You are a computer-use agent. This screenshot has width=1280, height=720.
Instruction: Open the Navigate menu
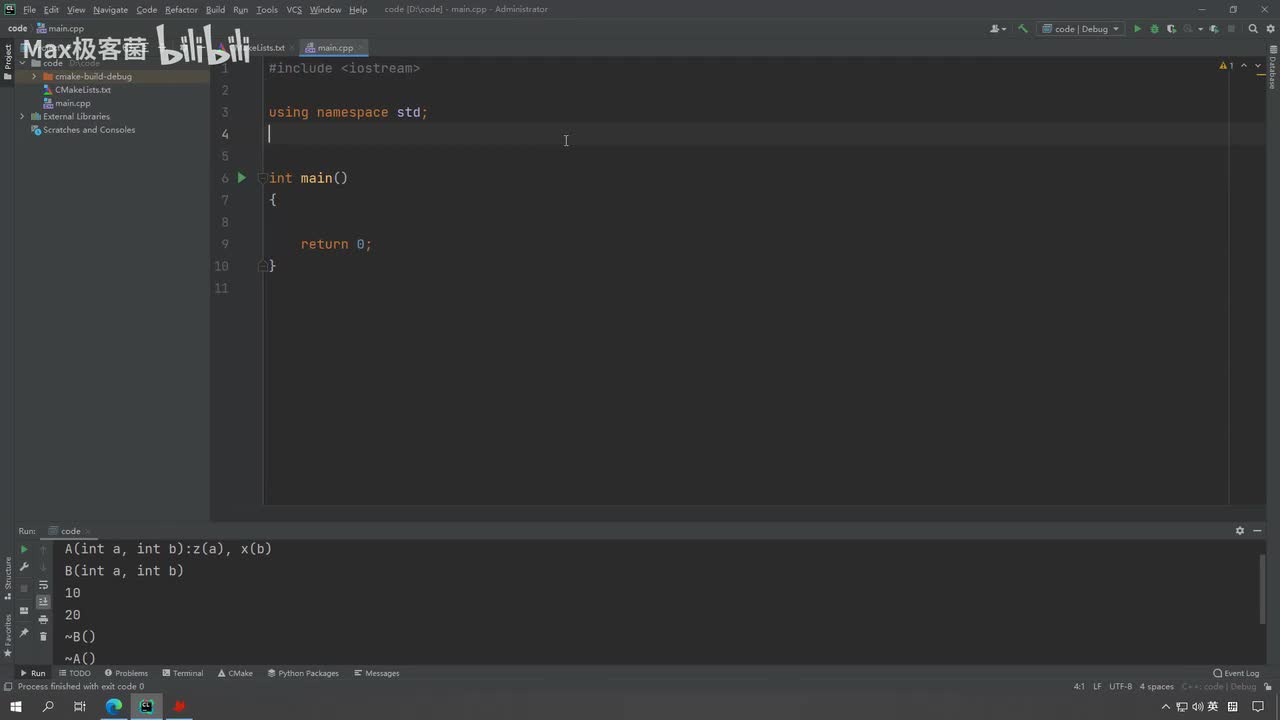[x=110, y=9]
